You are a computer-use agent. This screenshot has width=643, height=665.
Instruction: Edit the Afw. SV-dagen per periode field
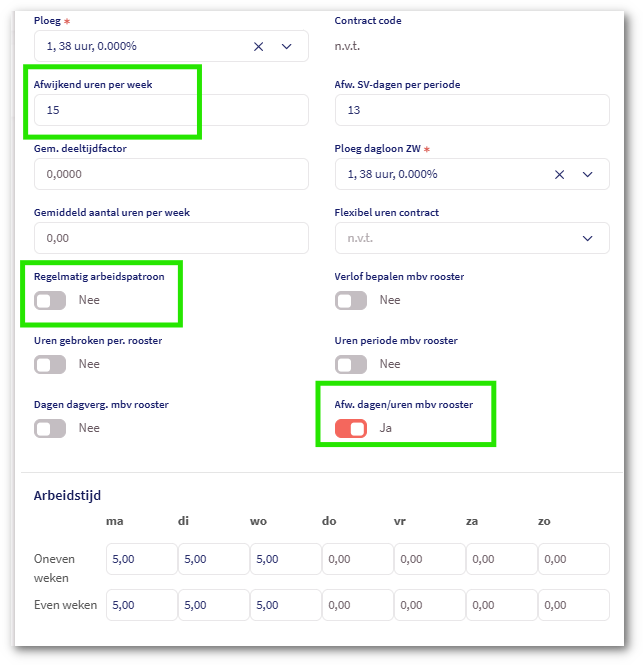(x=471, y=110)
